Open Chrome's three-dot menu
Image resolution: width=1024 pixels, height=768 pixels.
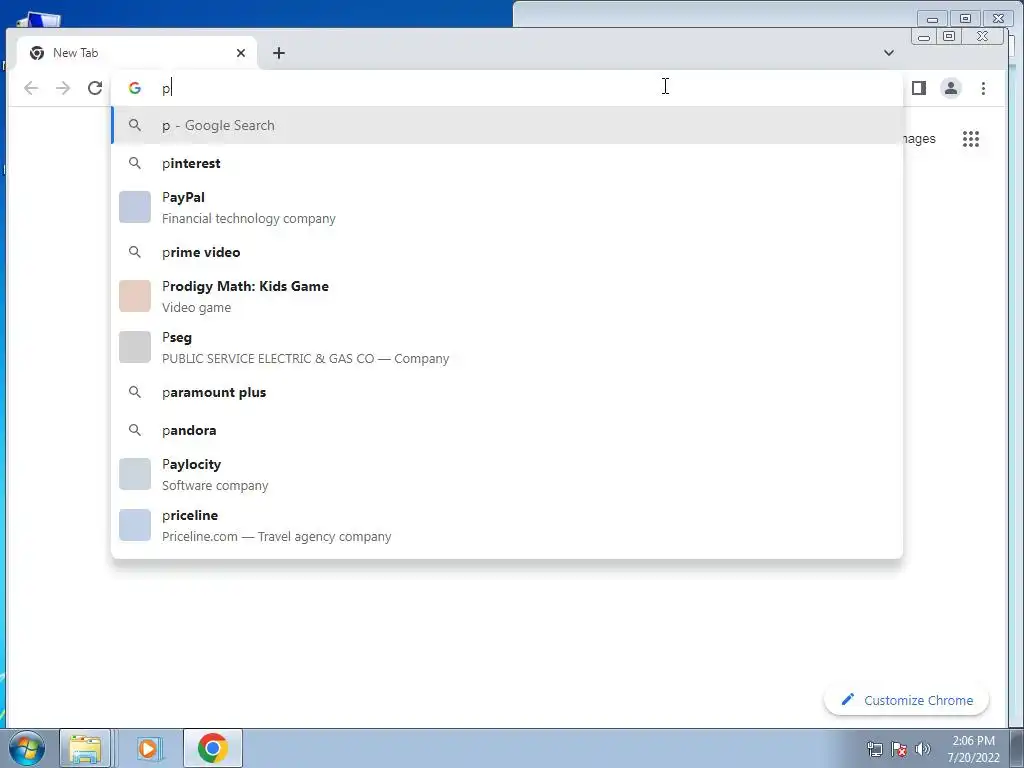(984, 88)
